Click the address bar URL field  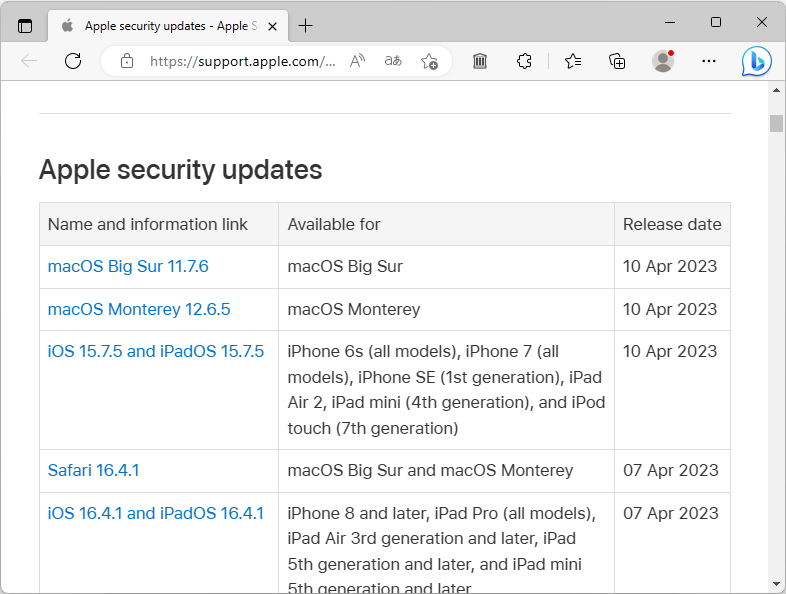pyautogui.click(x=242, y=61)
